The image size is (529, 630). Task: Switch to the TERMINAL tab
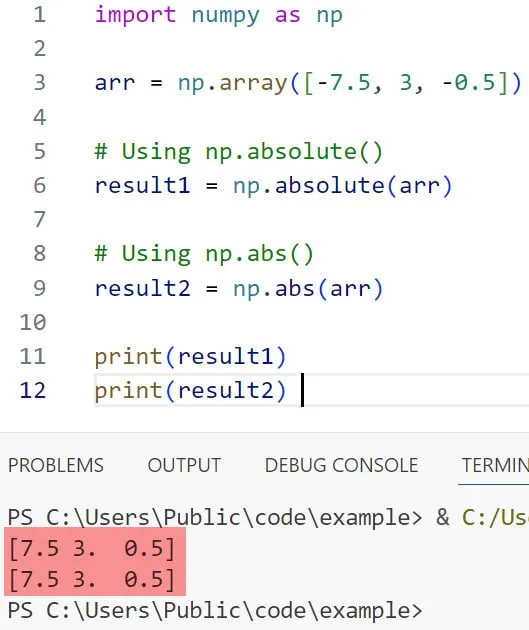495,465
